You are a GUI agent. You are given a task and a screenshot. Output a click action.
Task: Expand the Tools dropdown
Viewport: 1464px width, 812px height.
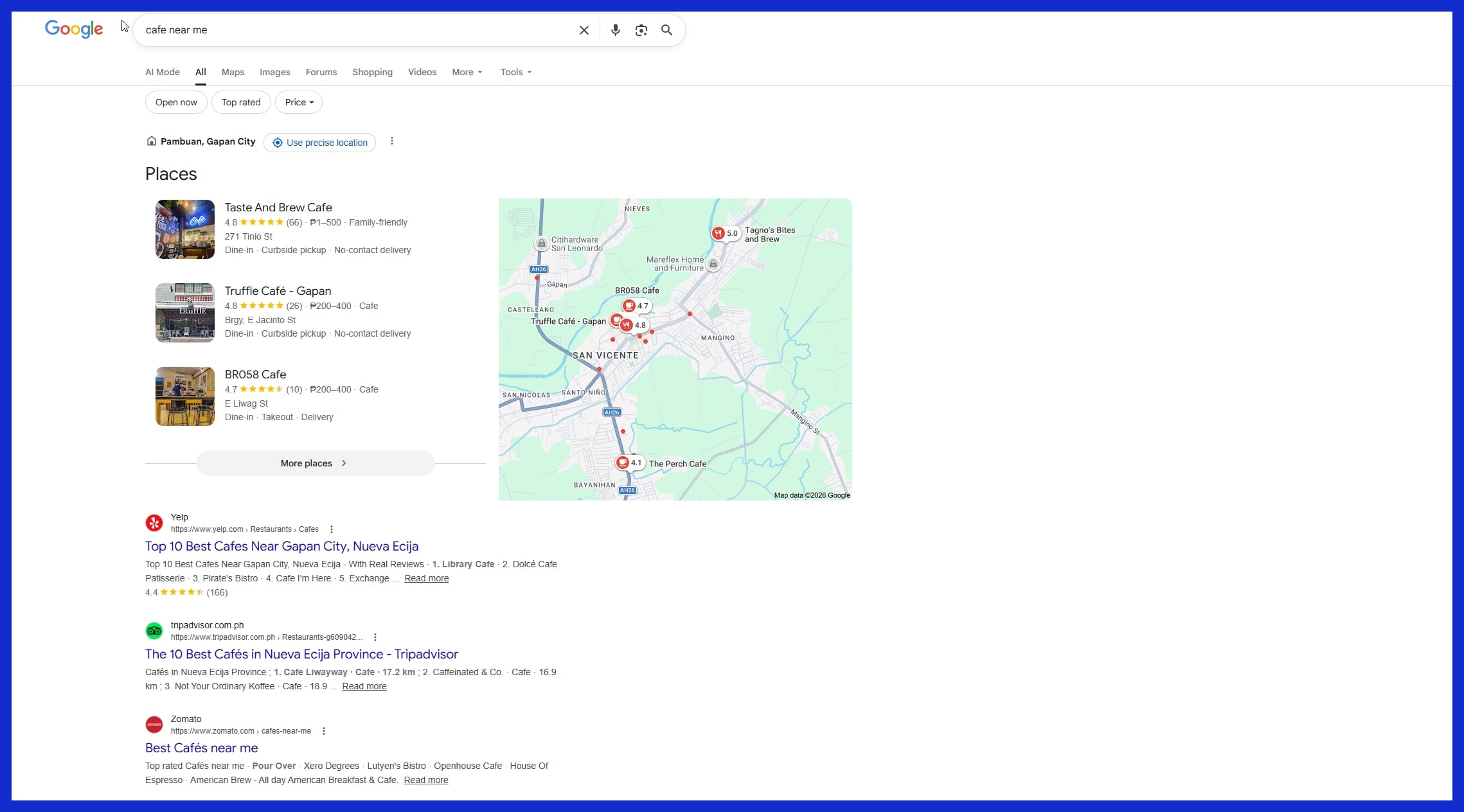tap(516, 72)
